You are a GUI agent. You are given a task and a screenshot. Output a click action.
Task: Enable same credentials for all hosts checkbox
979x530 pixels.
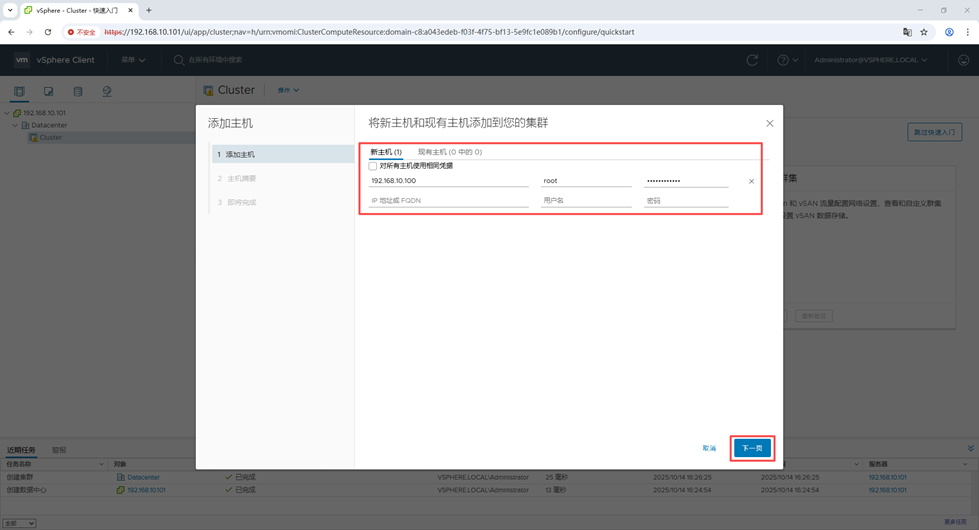(x=373, y=166)
